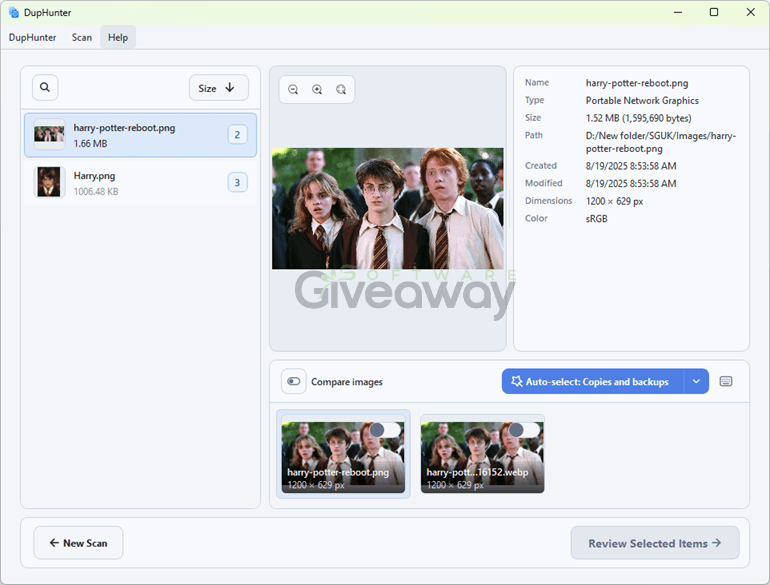This screenshot has width=770, height=585.
Task: Click the 1.52 MB size value
Action: pyautogui.click(x=638, y=118)
